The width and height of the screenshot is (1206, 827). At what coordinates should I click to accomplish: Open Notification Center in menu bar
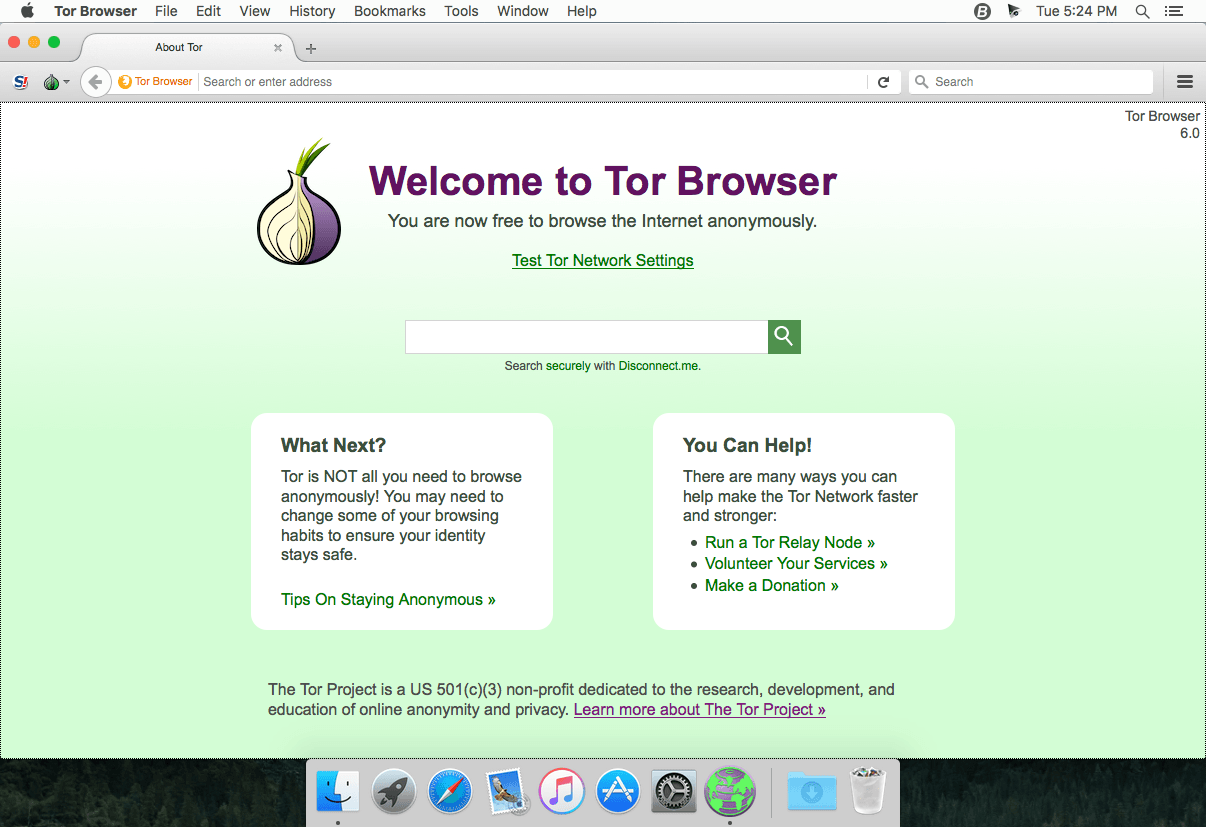point(1174,11)
